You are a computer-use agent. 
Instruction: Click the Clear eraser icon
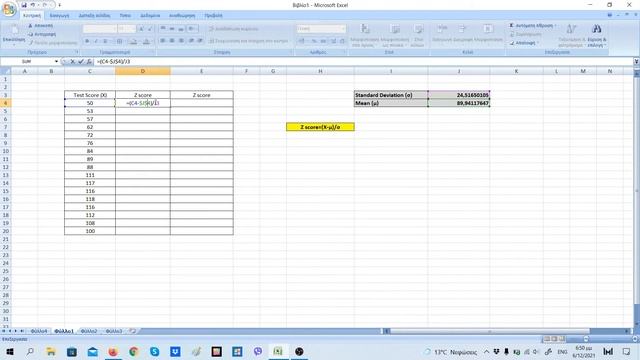coord(512,43)
